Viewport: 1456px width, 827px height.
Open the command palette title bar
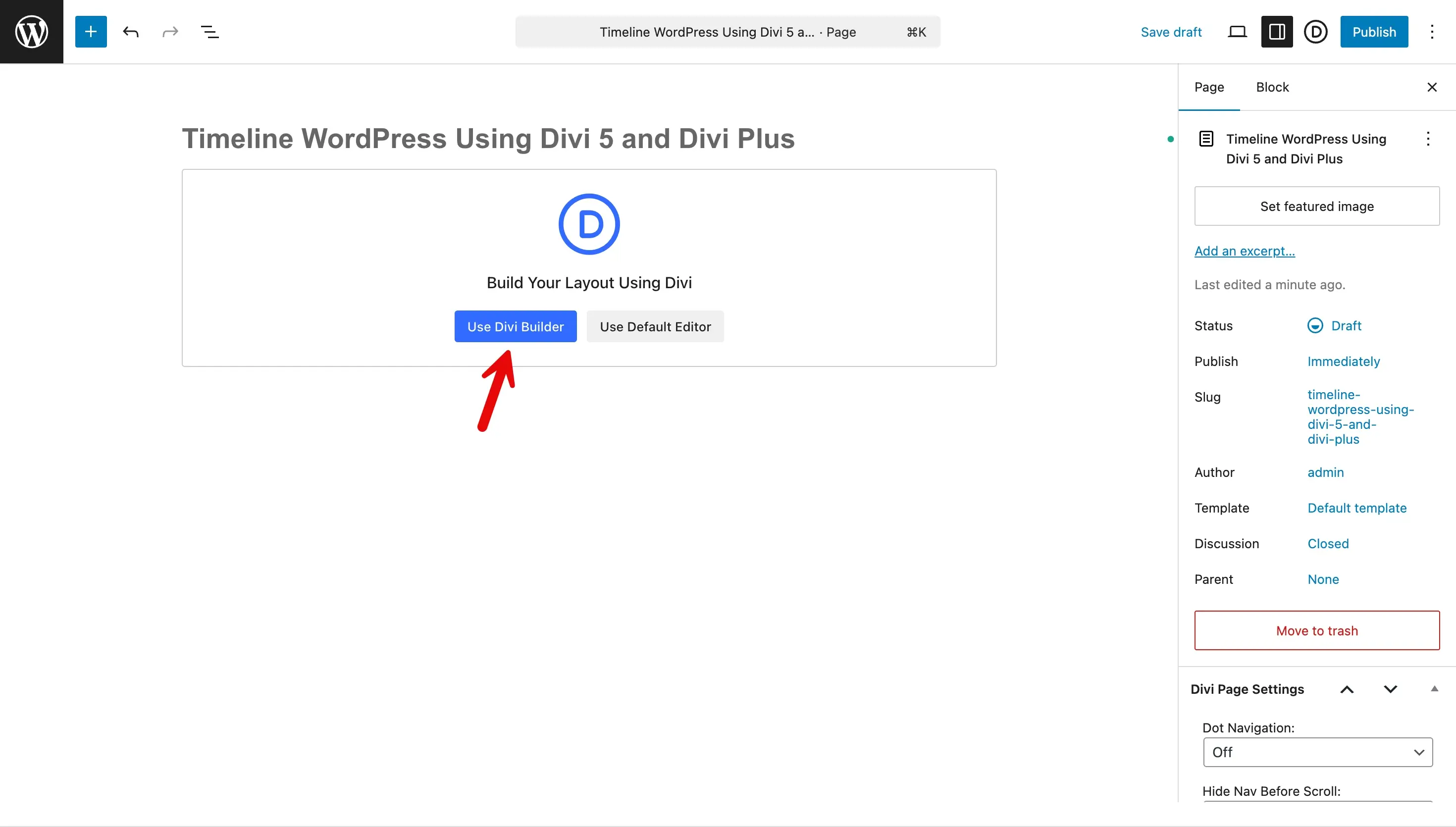pos(728,32)
